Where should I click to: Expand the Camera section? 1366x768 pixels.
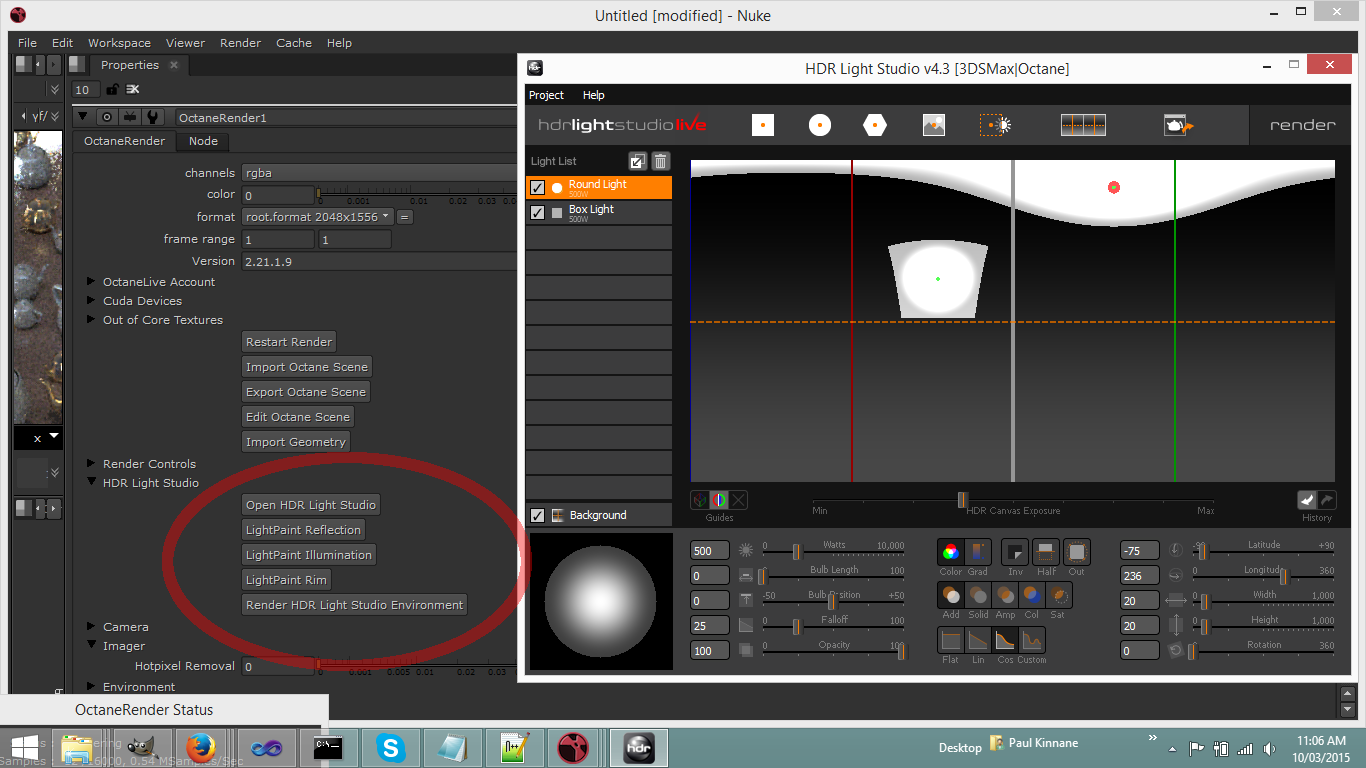point(92,627)
